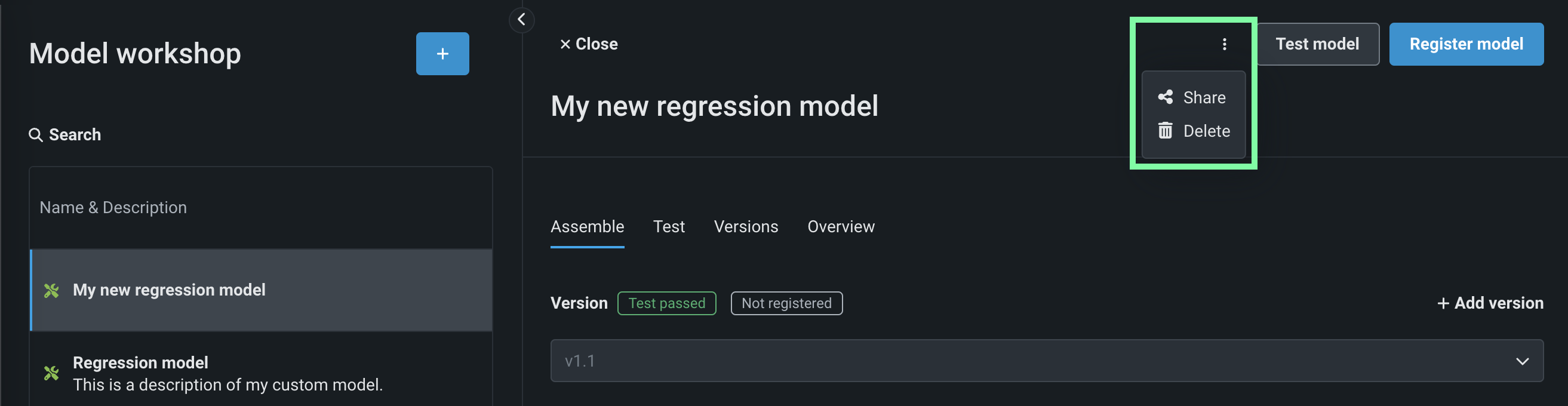Select the Assemble tab
The height and width of the screenshot is (406, 1568).
coord(587,226)
